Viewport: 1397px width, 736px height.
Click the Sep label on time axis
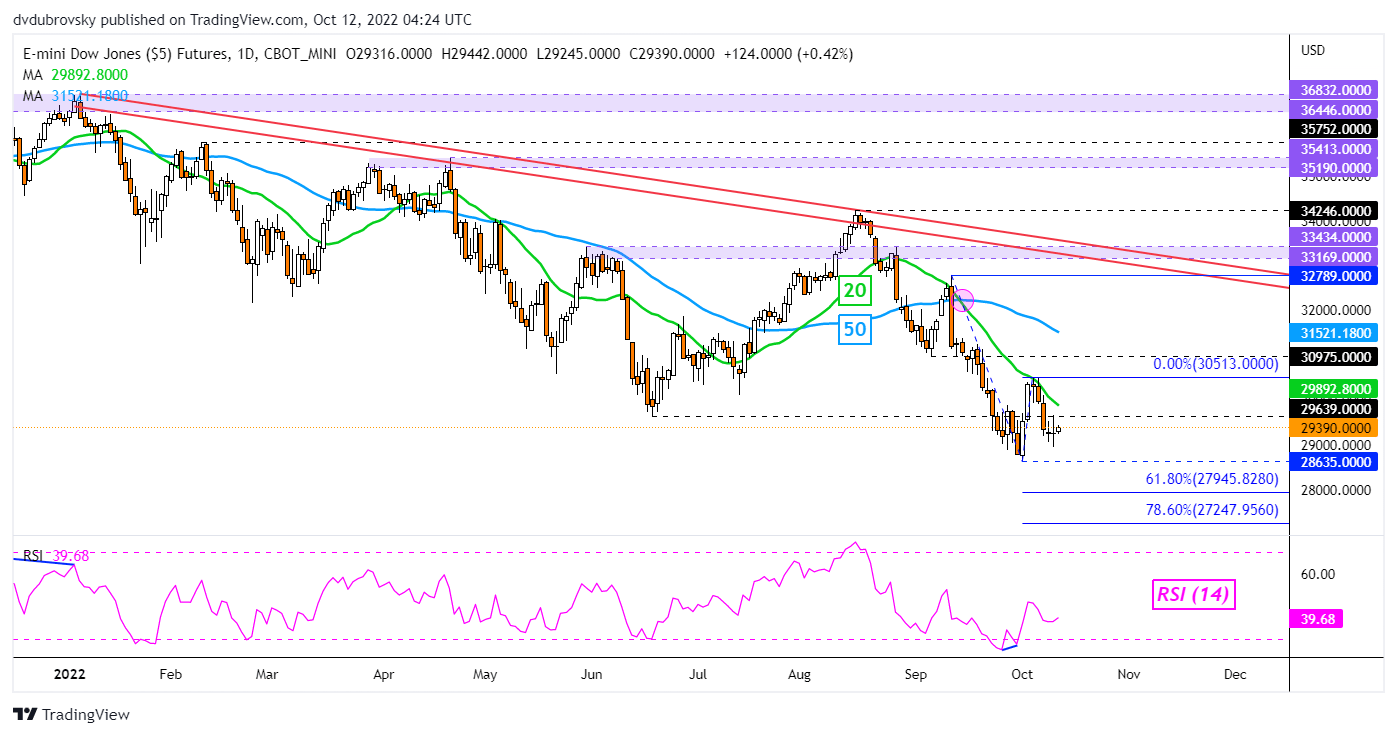[916, 674]
